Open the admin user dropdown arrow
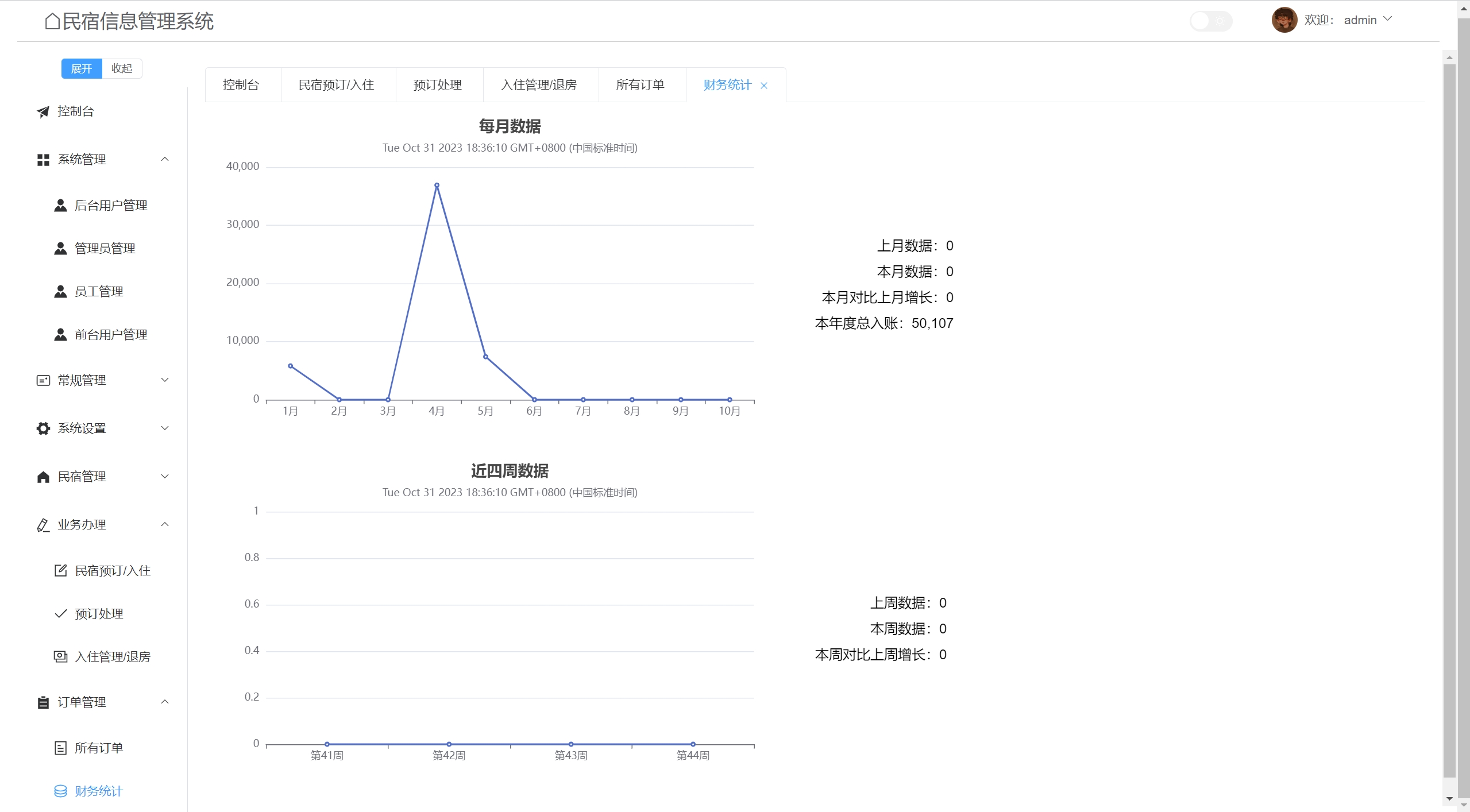The height and width of the screenshot is (812, 1470). [1388, 19]
